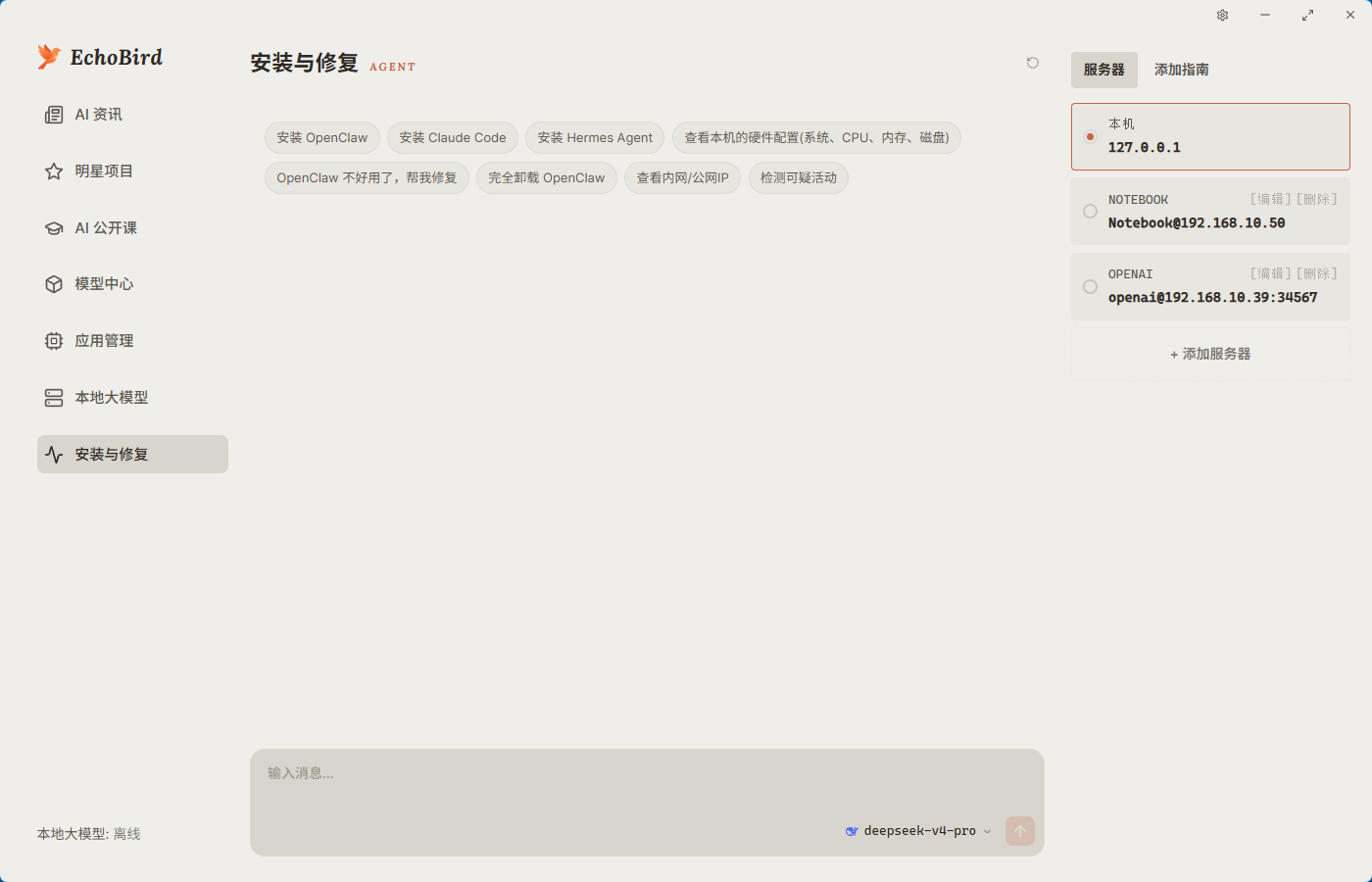This screenshot has height=882, width=1372.
Task: Switch to the 服务器 tab
Action: (x=1104, y=70)
